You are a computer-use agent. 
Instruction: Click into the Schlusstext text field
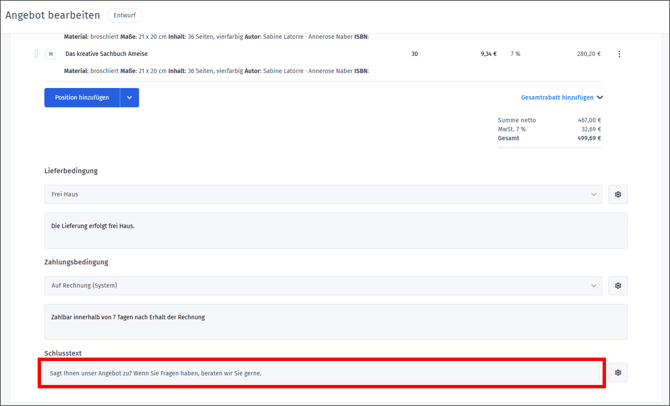point(323,373)
